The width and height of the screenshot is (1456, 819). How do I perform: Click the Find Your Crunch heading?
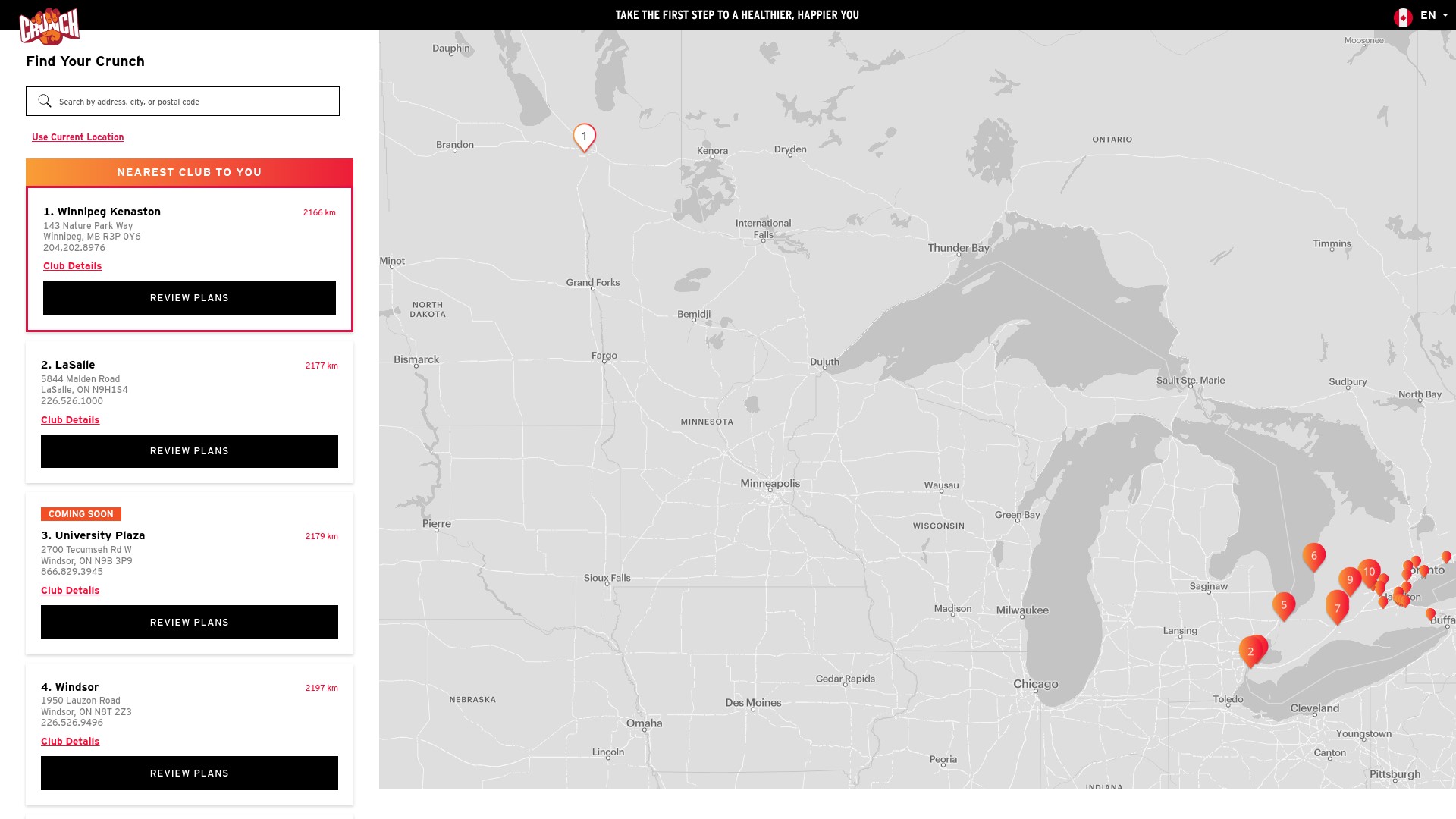[x=85, y=61]
